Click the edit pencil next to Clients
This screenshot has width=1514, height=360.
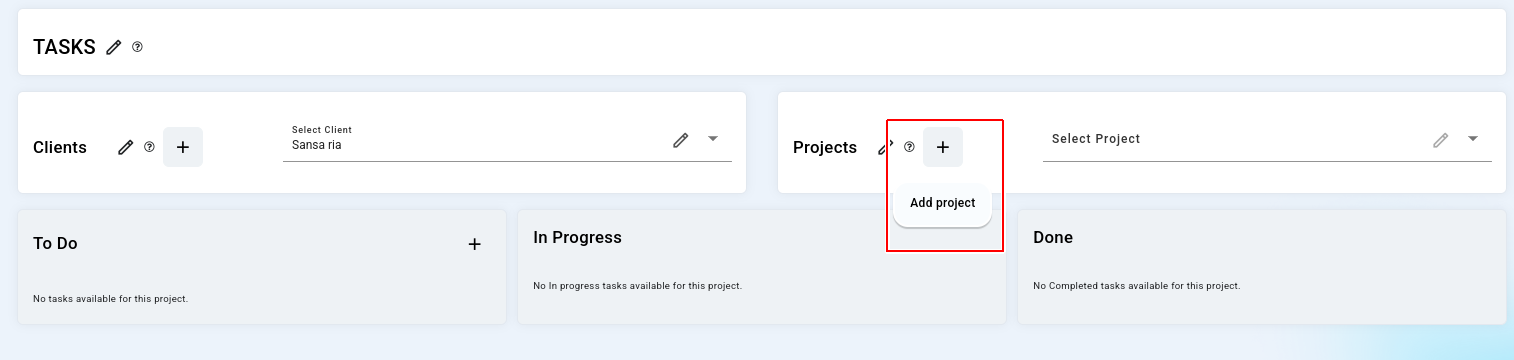(x=125, y=147)
